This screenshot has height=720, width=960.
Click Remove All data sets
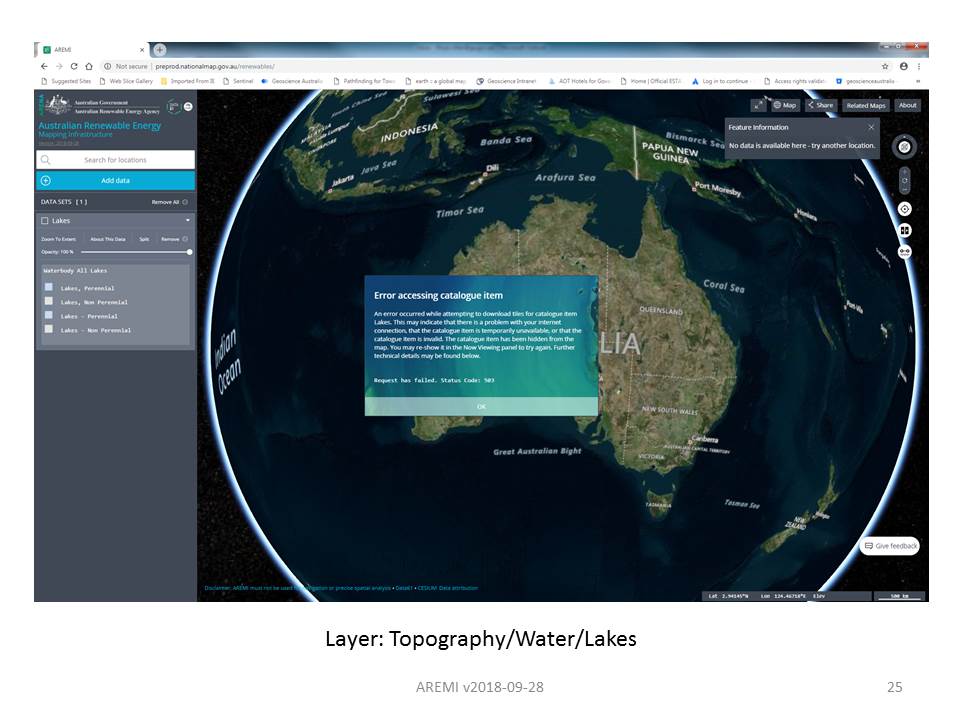click(x=170, y=202)
